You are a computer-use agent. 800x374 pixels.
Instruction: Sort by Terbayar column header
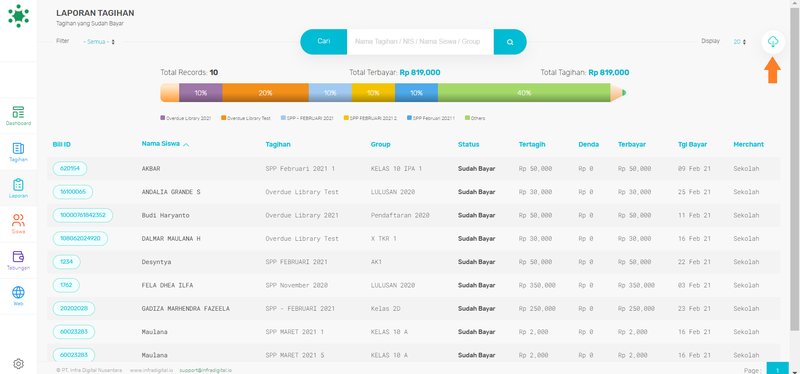[632, 144]
